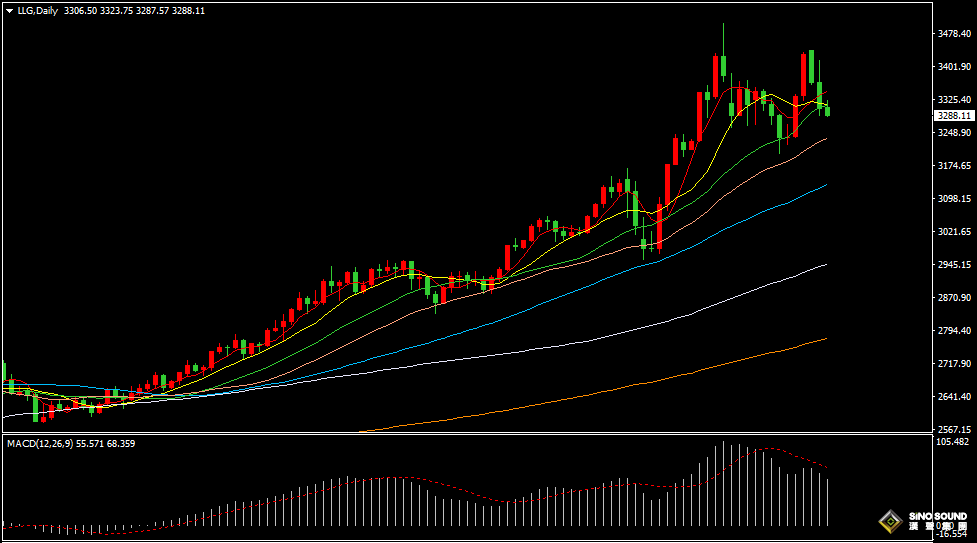Image resolution: width=977 pixels, height=543 pixels.
Task: Click the 105.482 MACD scale label
Action: pos(953,441)
